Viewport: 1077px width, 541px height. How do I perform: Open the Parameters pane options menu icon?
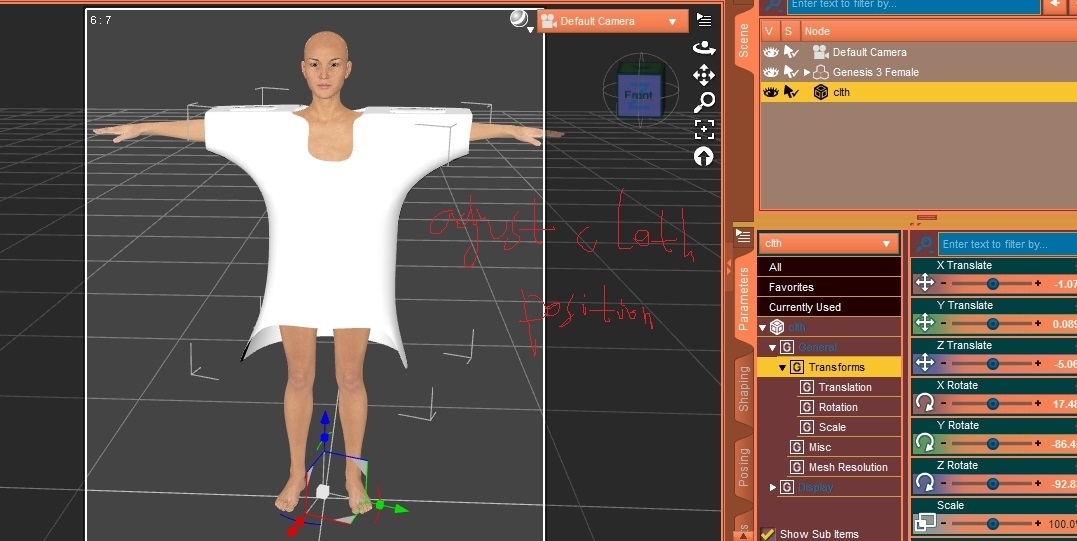743,237
